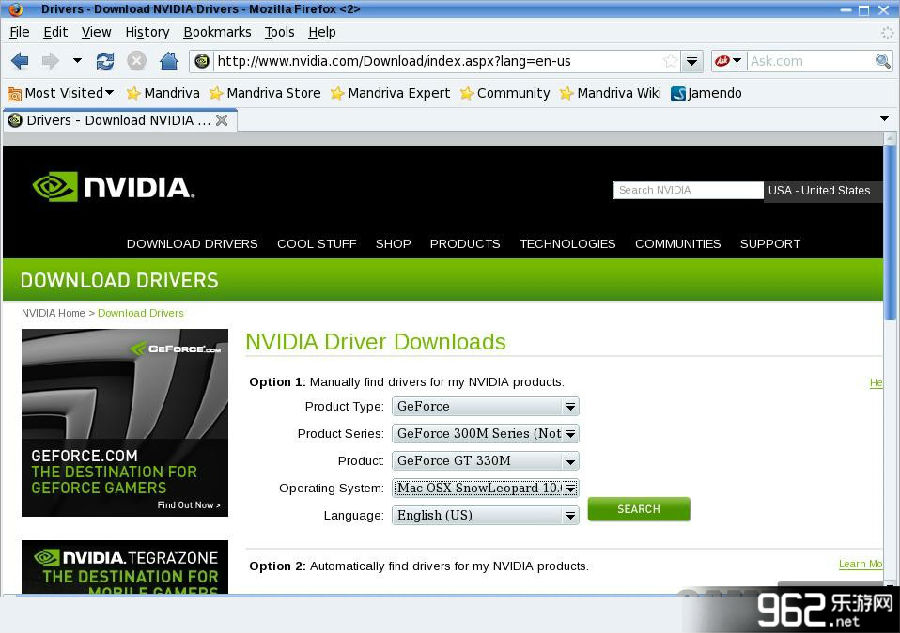The image size is (900, 633).
Task: Open the list all tabs dropdown
Action: point(885,119)
